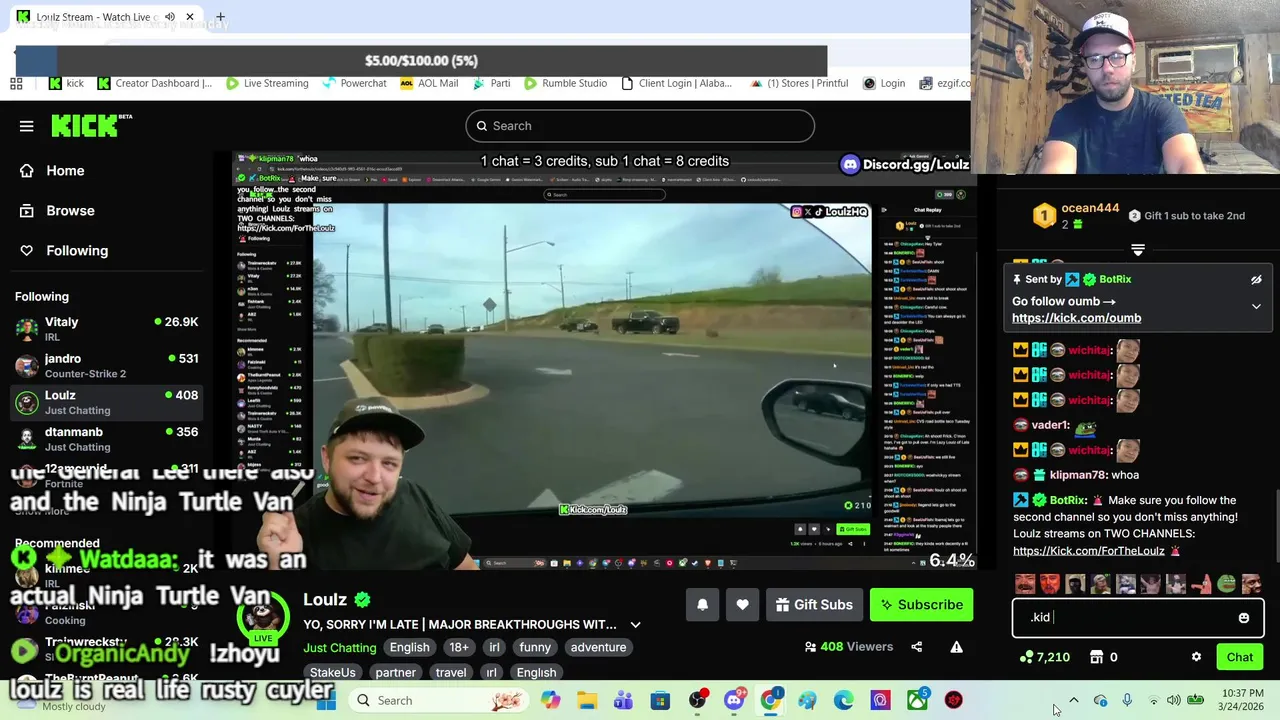This screenshot has width=1280, height=720.
Task: Select the adventure tag
Action: (598, 647)
